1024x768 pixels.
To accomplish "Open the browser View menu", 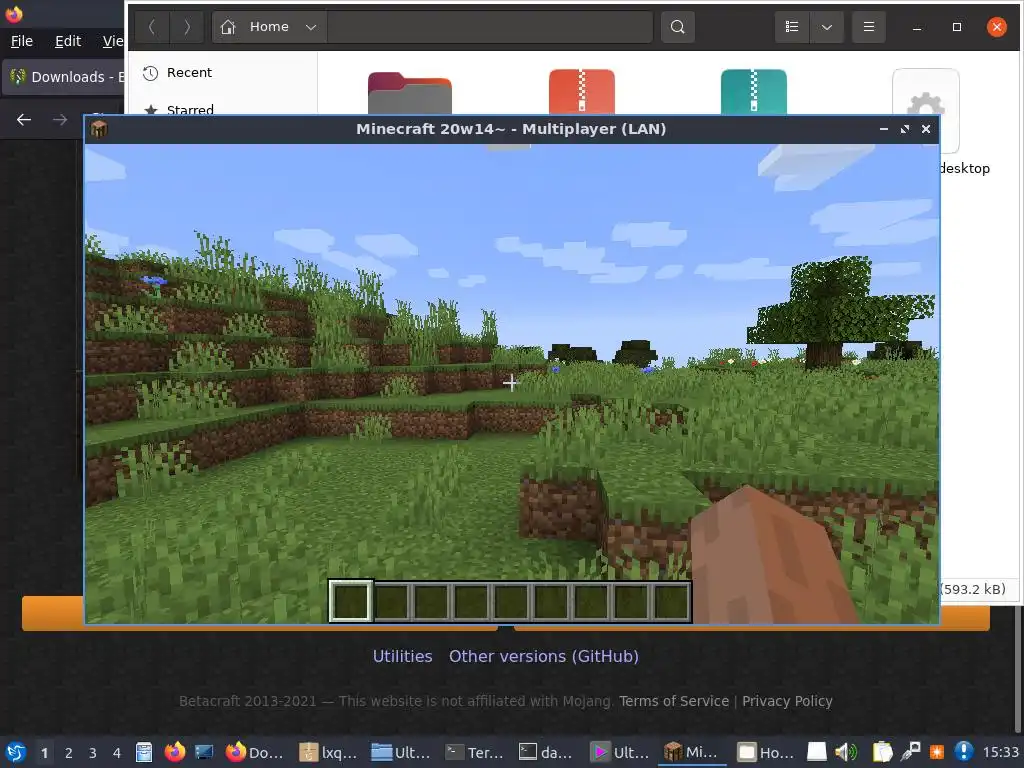I will click(x=112, y=41).
